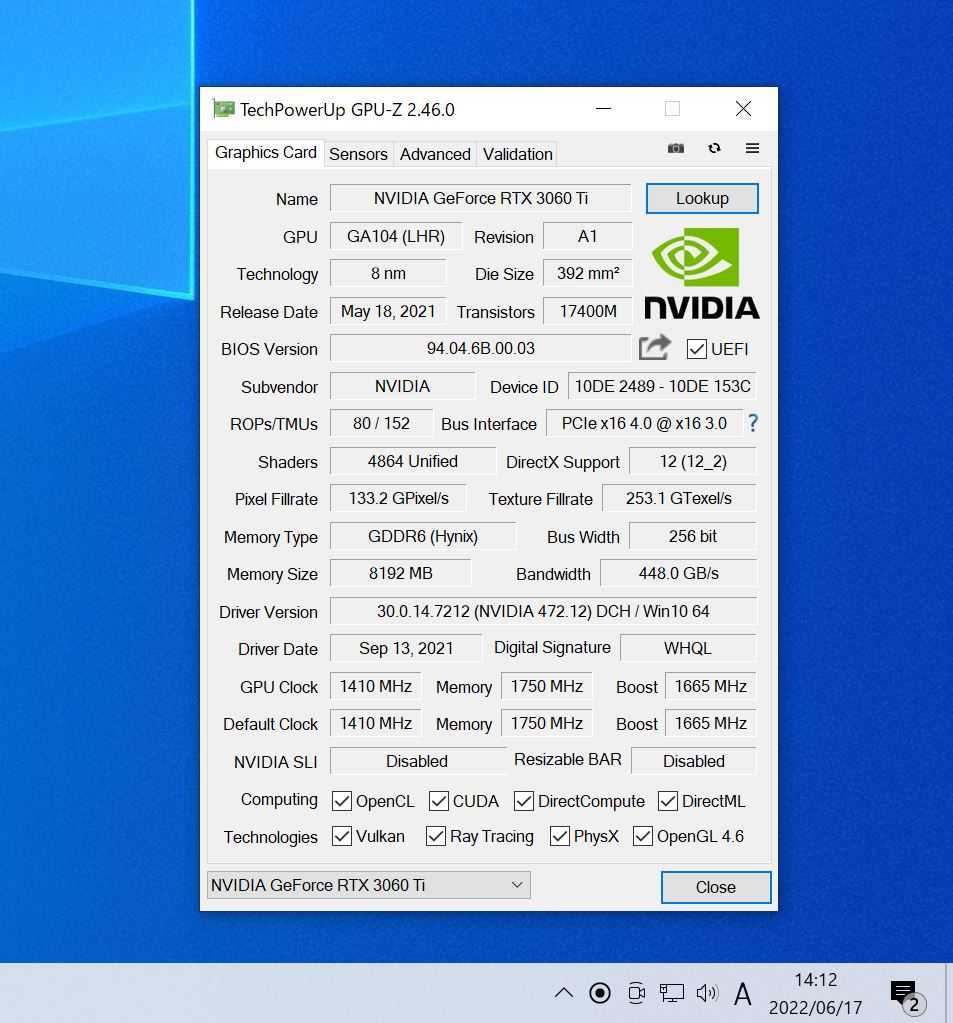
Task: Click the refresh icon in GPU-Z
Action: coord(714,148)
